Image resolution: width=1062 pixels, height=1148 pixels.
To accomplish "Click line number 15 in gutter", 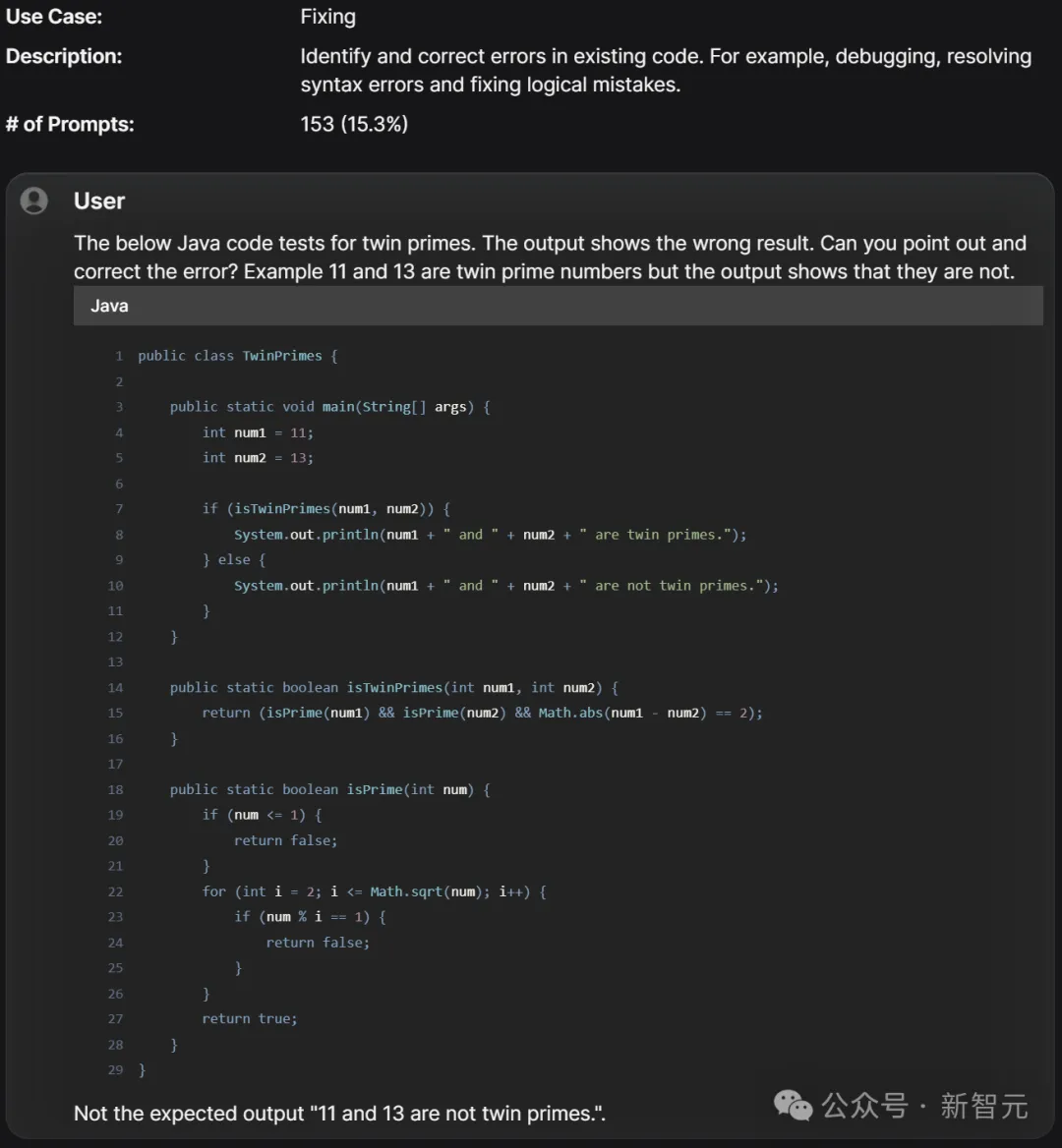I will coord(115,714).
